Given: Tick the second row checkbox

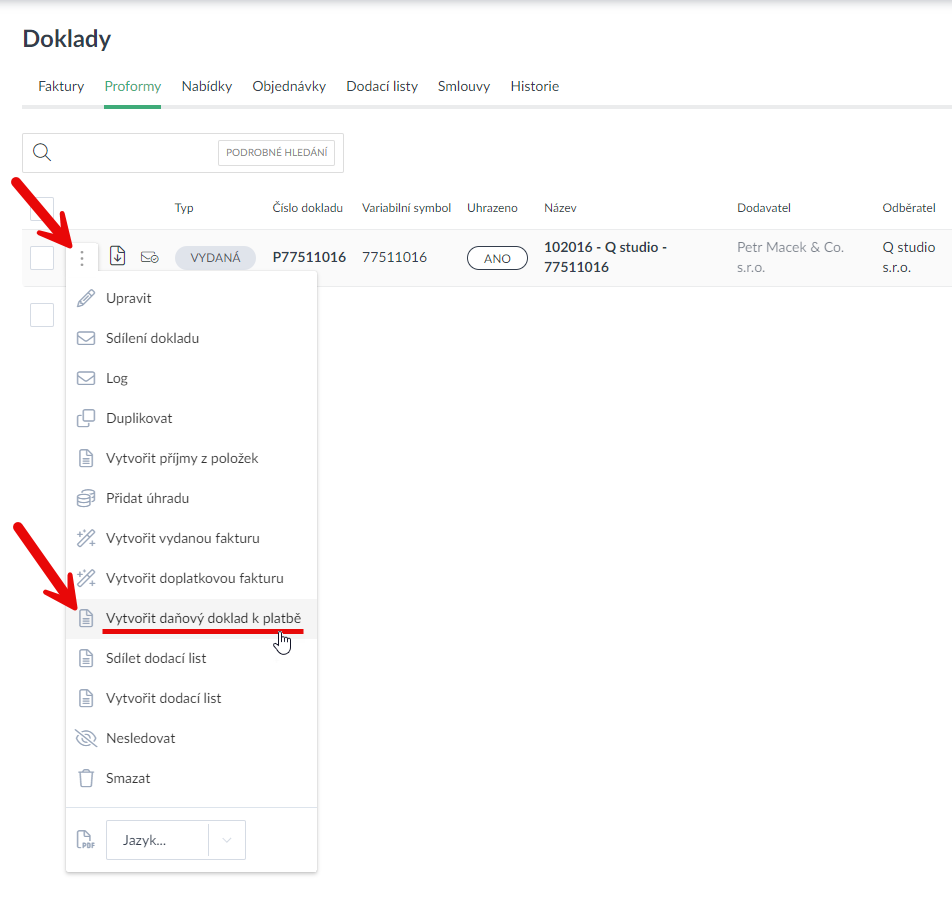Looking at the screenshot, I should pyautogui.click(x=42, y=315).
